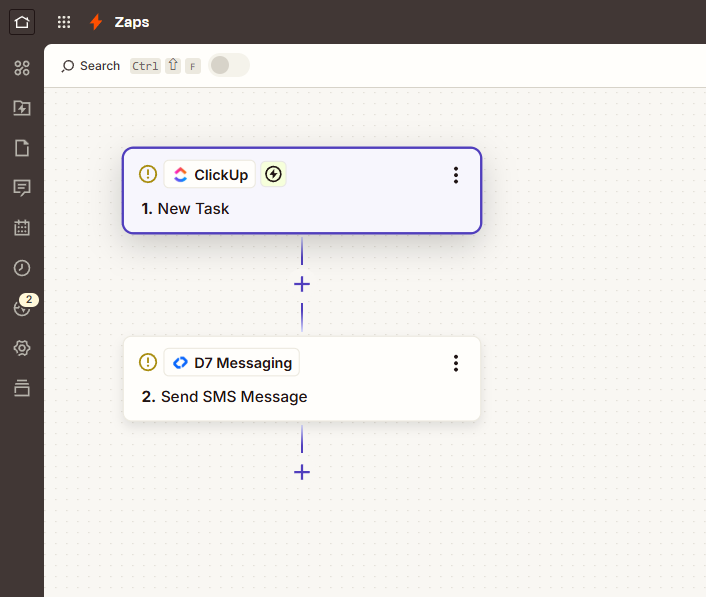Screen dimensions: 706x597
Task: Open the clock history icon in sidebar
Action: (x=22, y=268)
